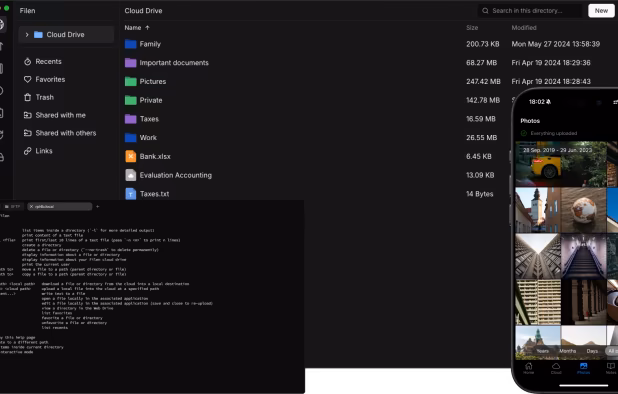Screen dimensions: 618x394
Task: Select the Important documents name
Action: 174,63
